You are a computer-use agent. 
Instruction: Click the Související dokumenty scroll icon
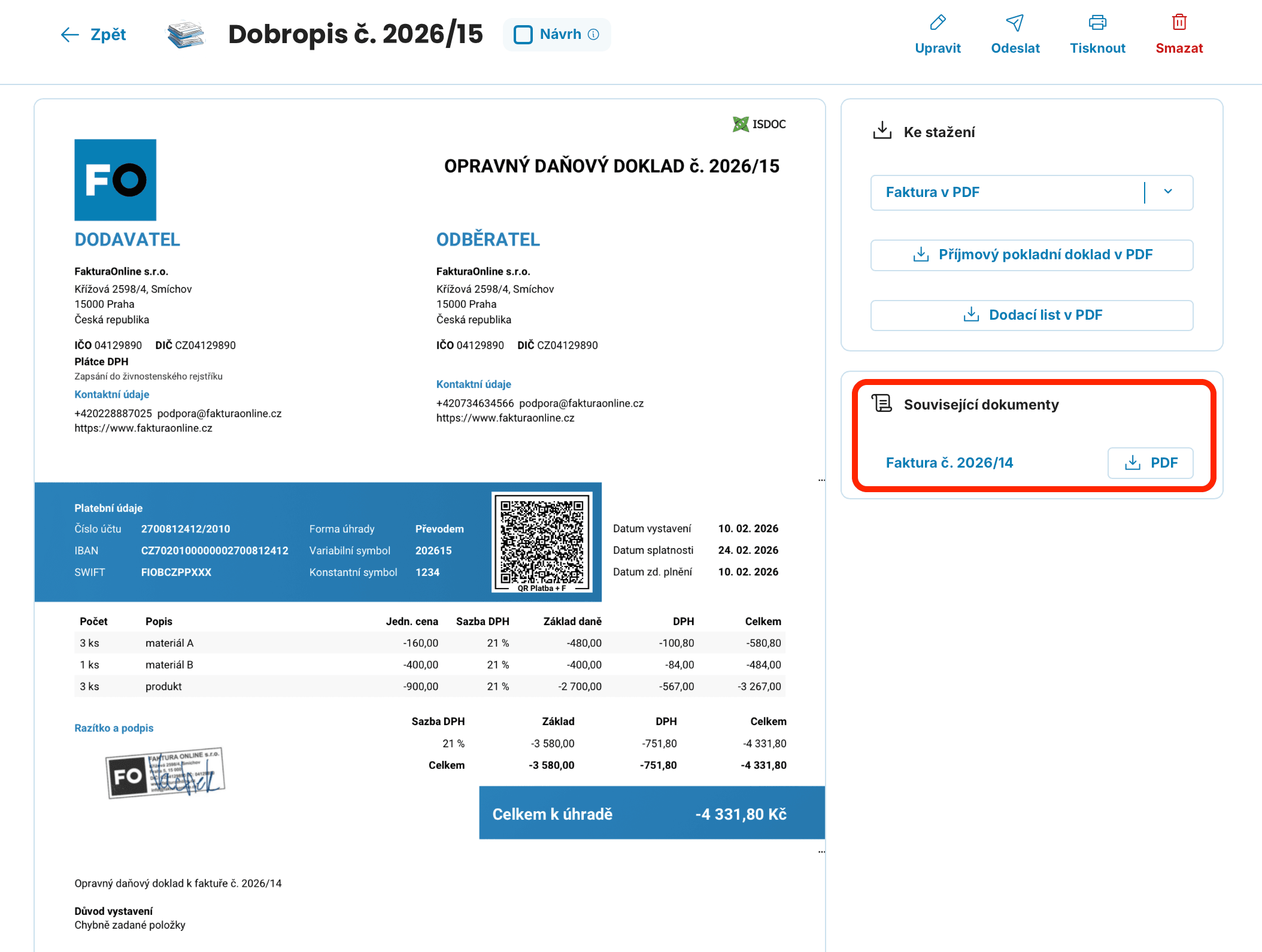pyautogui.click(x=882, y=404)
